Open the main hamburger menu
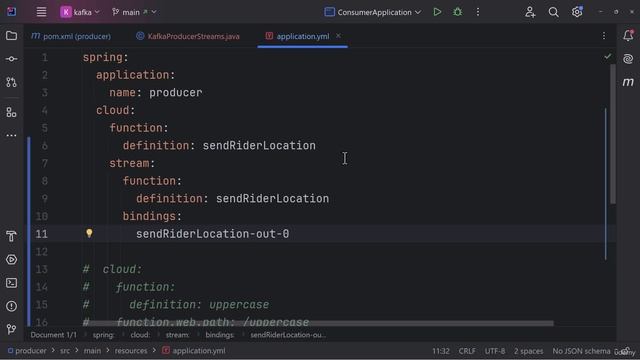 point(41,12)
